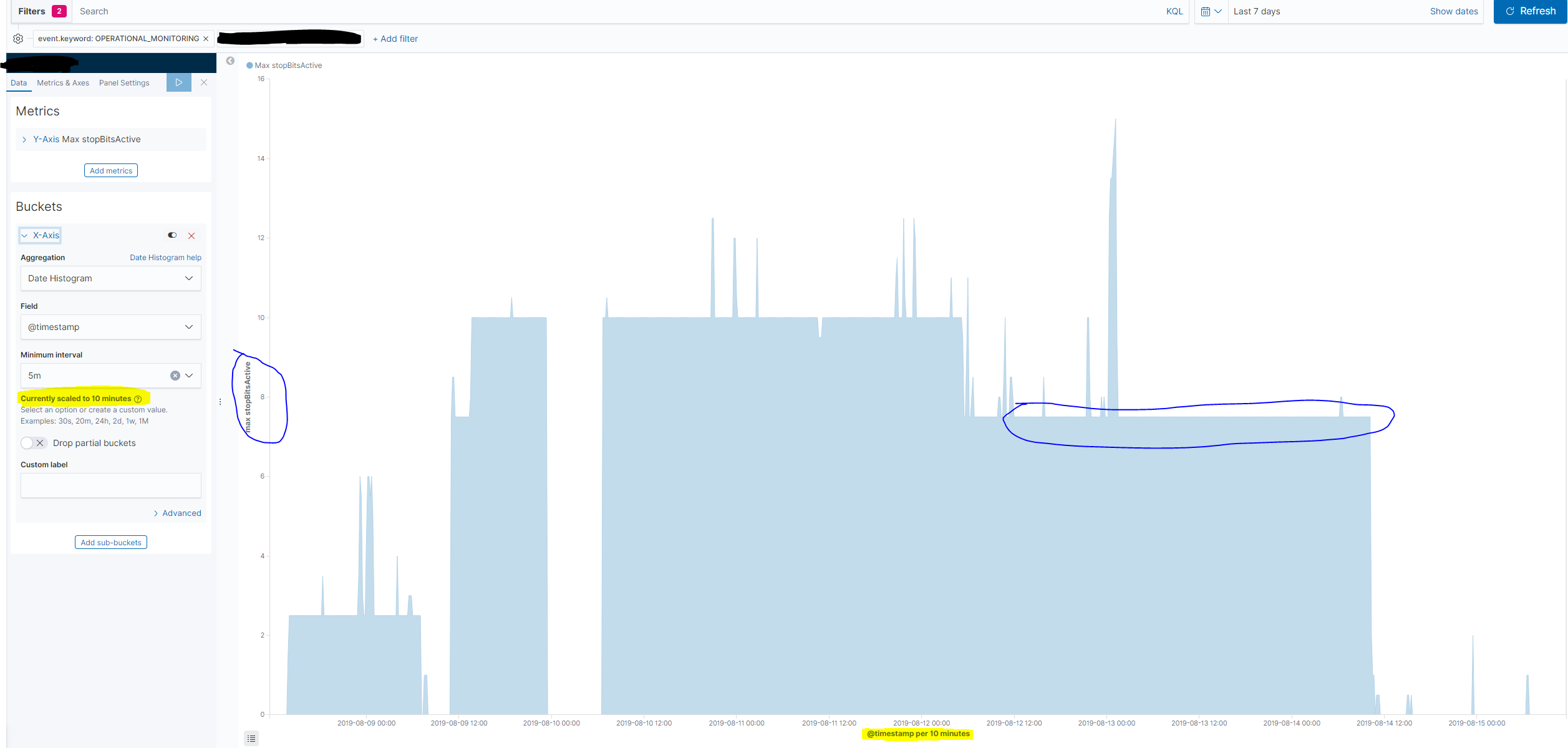Screen dimensions: 1568x748
Task: Open the @timestamp field dropdown
Action: pos(111,327)
